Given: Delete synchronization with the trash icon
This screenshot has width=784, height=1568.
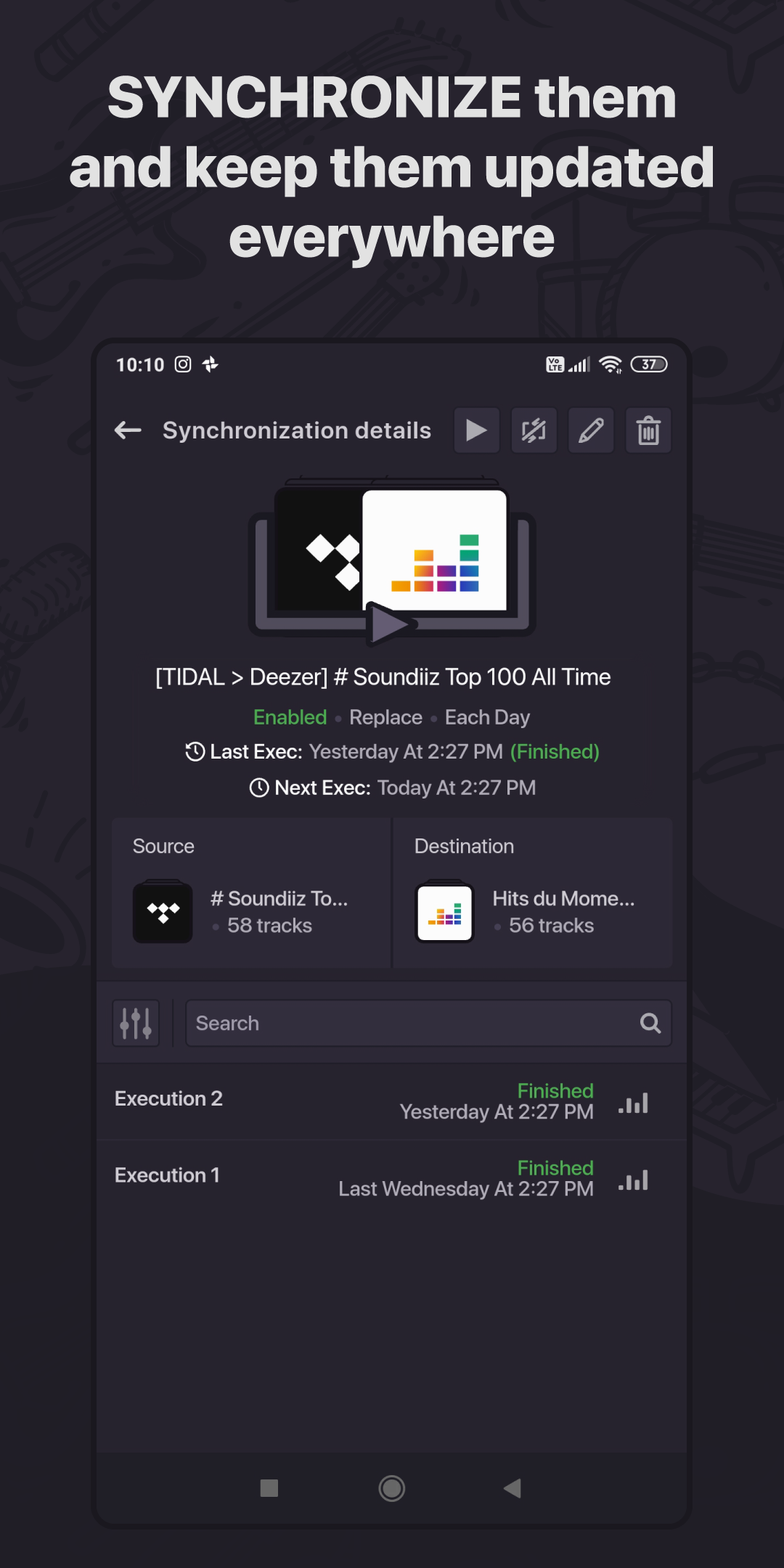Looking at the screenshot, I should coord(648,430).
